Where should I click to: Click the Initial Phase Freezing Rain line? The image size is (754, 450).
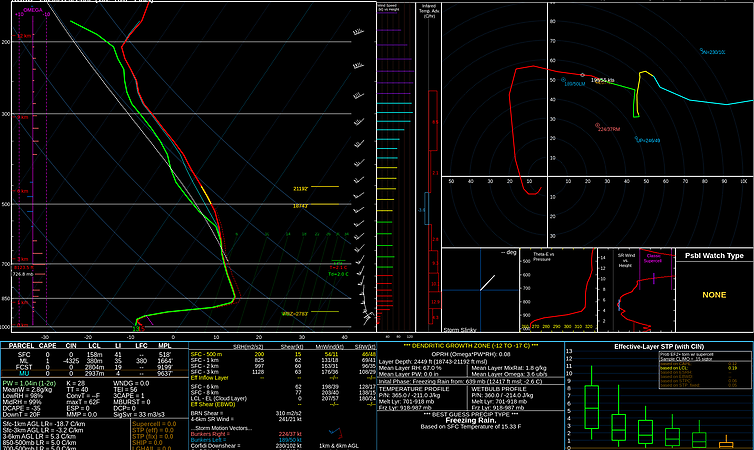coord(460,381)
